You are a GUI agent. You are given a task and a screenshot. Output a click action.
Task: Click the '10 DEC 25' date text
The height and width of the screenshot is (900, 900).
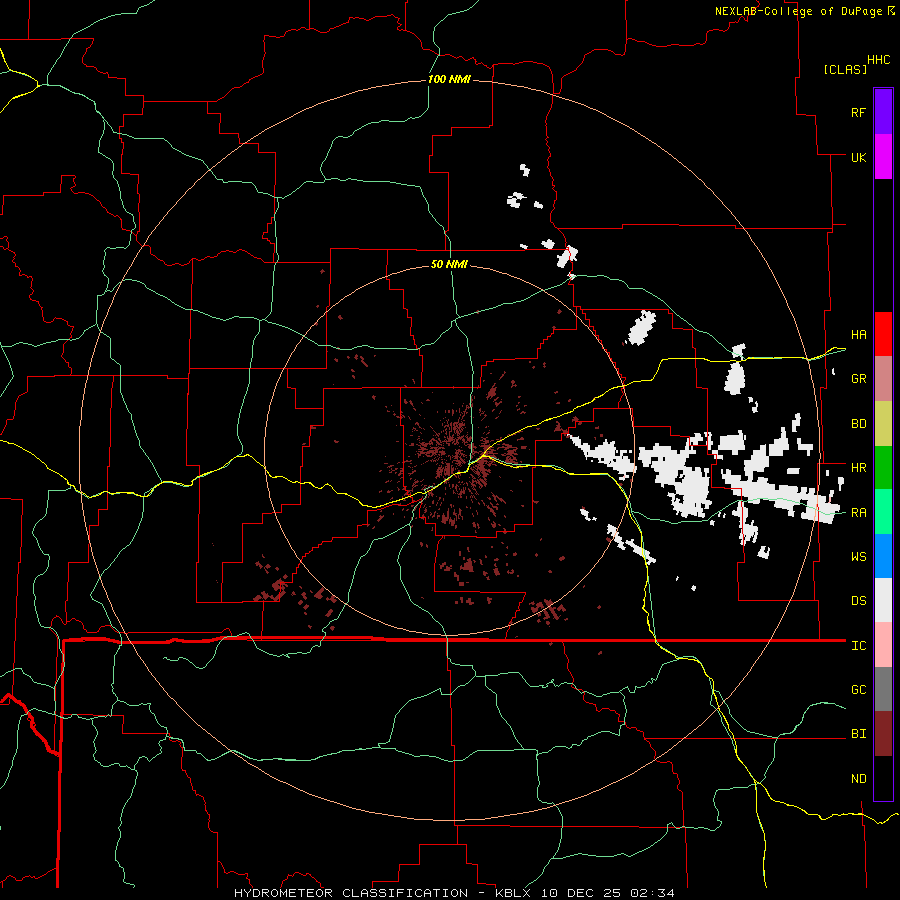(x=581, y=893)
